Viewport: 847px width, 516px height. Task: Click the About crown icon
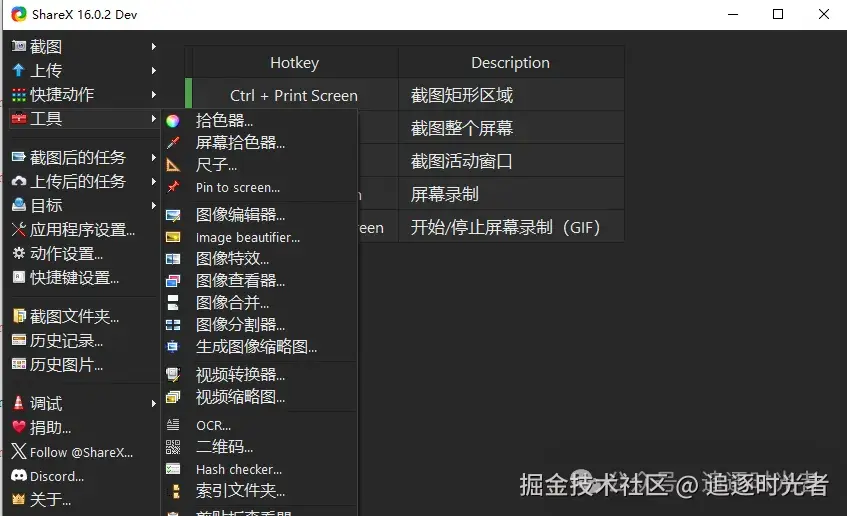click(x=18, y=499)
